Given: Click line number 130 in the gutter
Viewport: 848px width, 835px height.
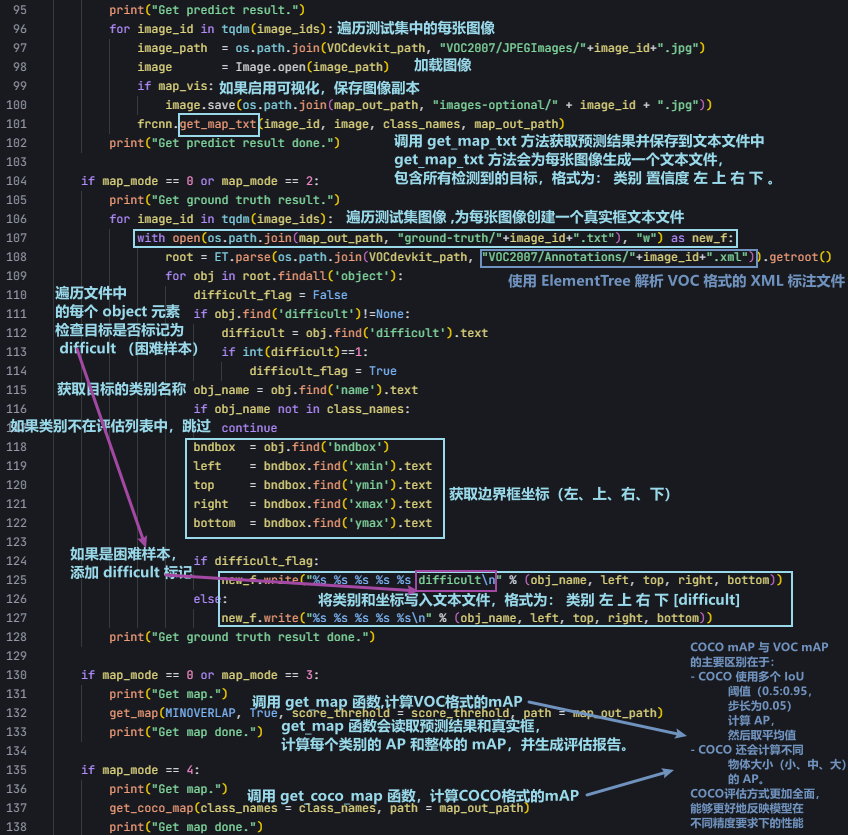Looking at the screenshot, I should [x=16, y=675].
